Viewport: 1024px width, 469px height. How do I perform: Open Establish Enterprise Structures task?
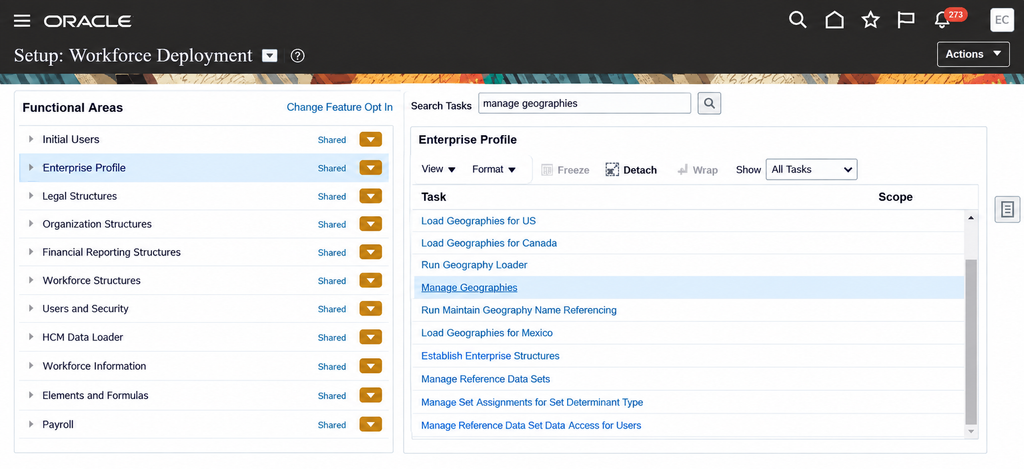pos(490,356)
